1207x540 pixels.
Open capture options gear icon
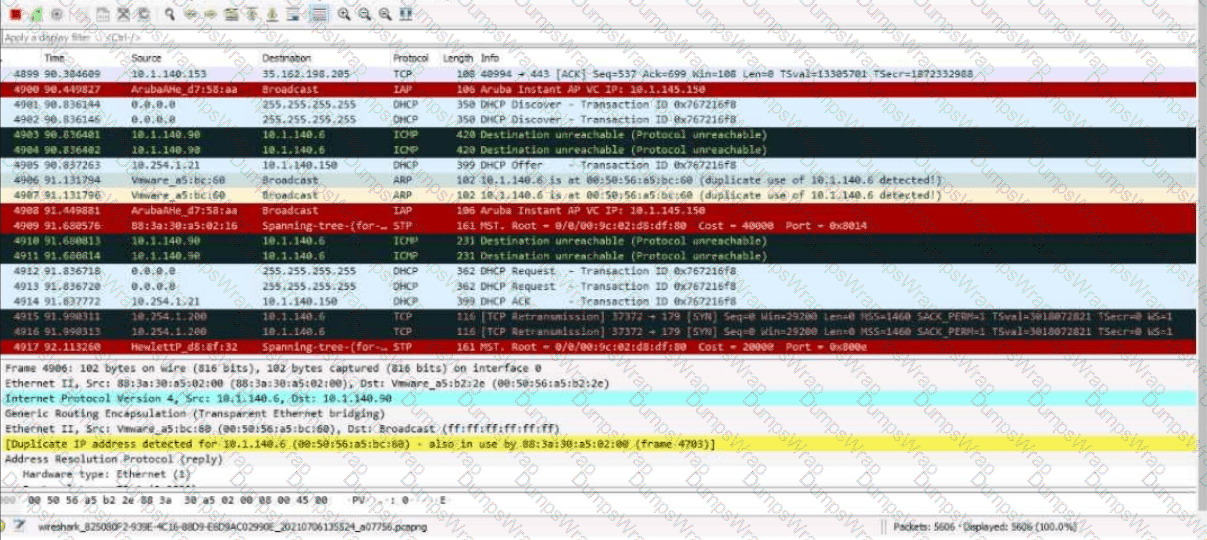(x=56, y=14)
